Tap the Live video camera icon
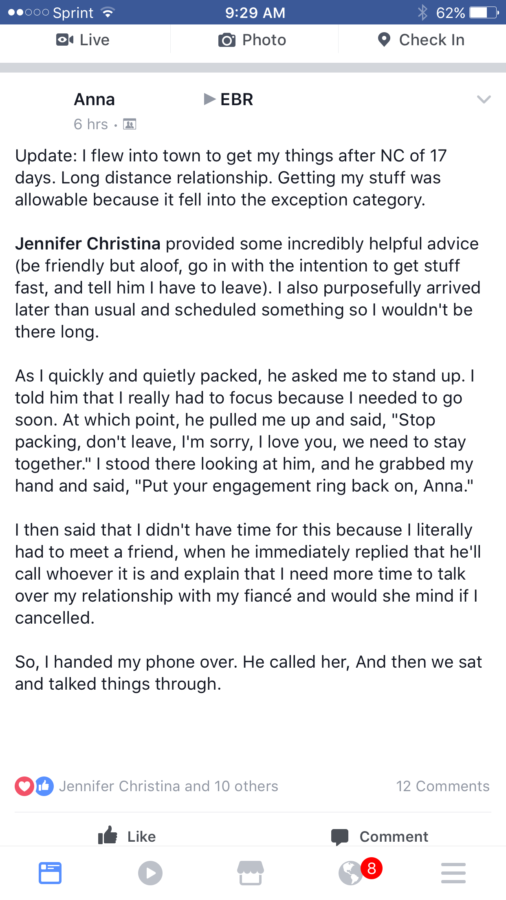The image size is (506, 900). click(x=64, y=40)
